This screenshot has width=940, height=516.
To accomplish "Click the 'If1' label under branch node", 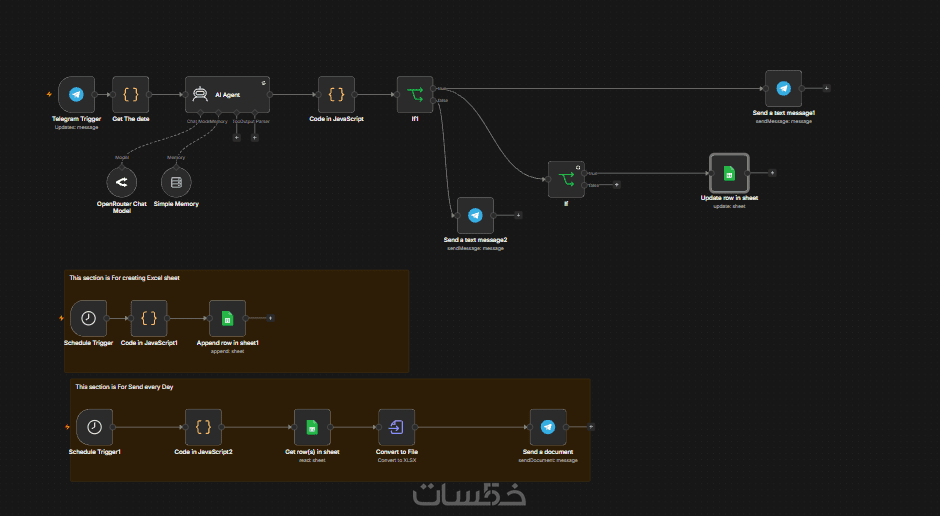I will pos(415,119).
